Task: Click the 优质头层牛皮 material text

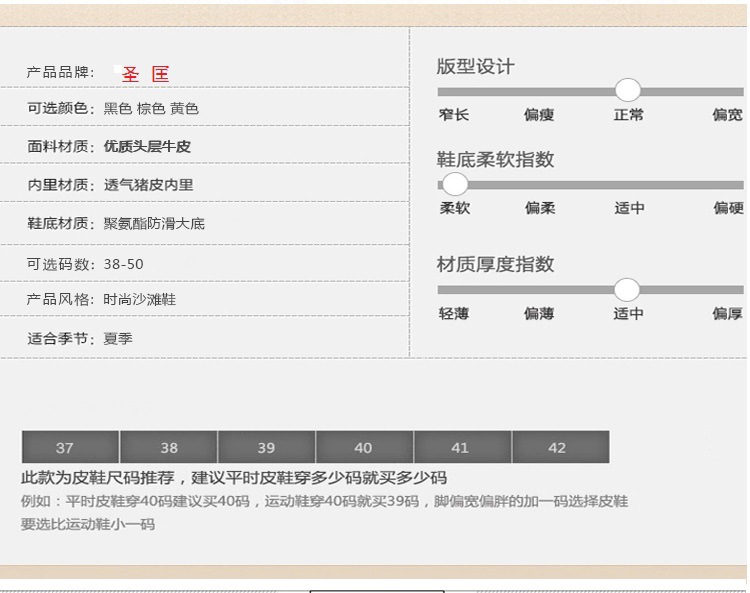Action: pyautogui.click(x=147, y=147)
